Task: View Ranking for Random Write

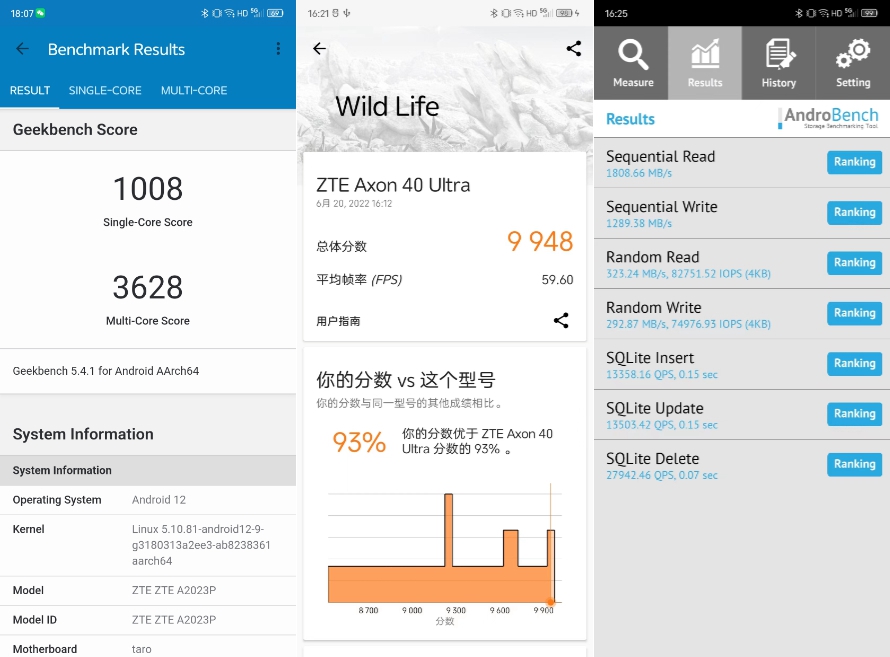Action: point(854,313)
